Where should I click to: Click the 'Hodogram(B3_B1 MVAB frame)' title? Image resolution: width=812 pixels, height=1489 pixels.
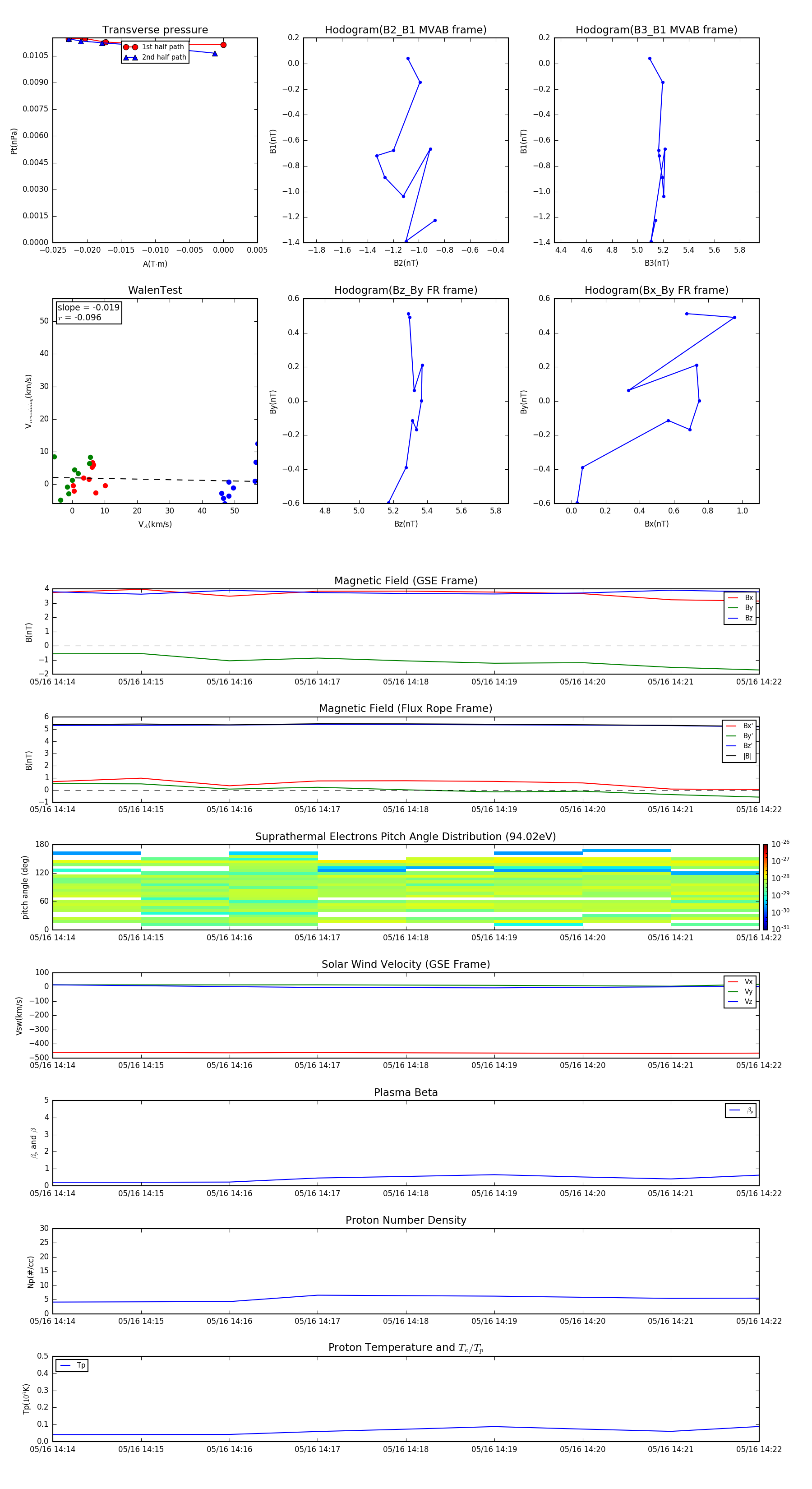[656, 30]
